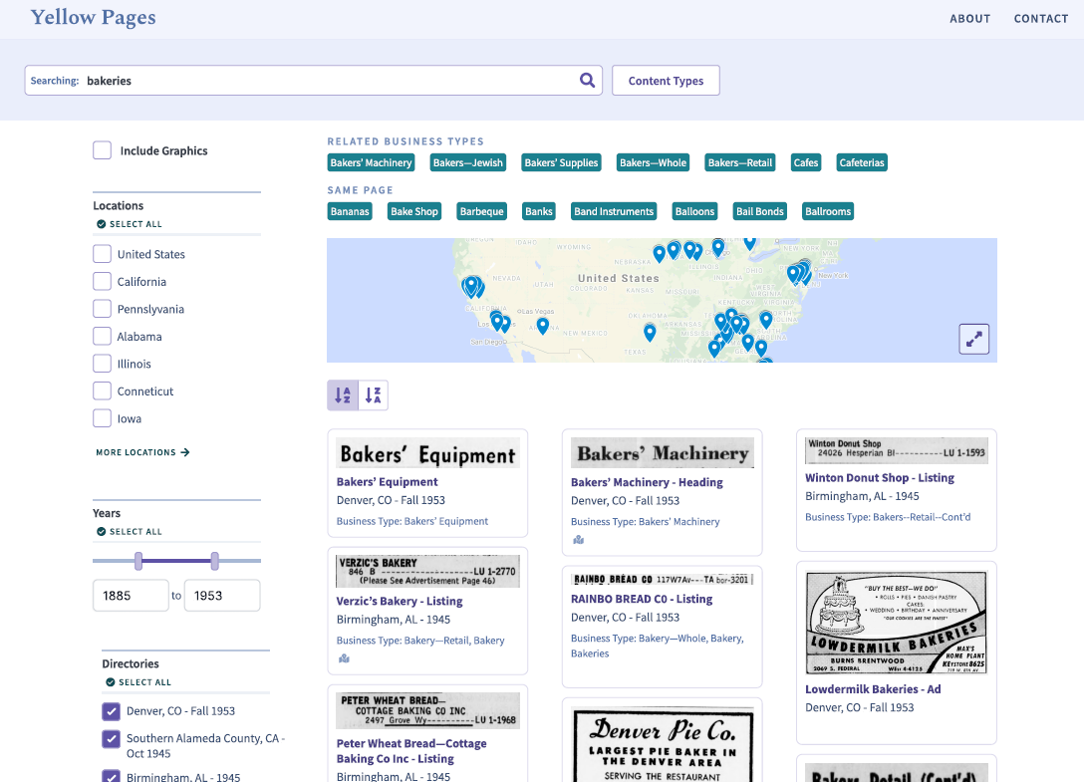
Task: Check the Alabama location
Action: click(x=102, y=337)
